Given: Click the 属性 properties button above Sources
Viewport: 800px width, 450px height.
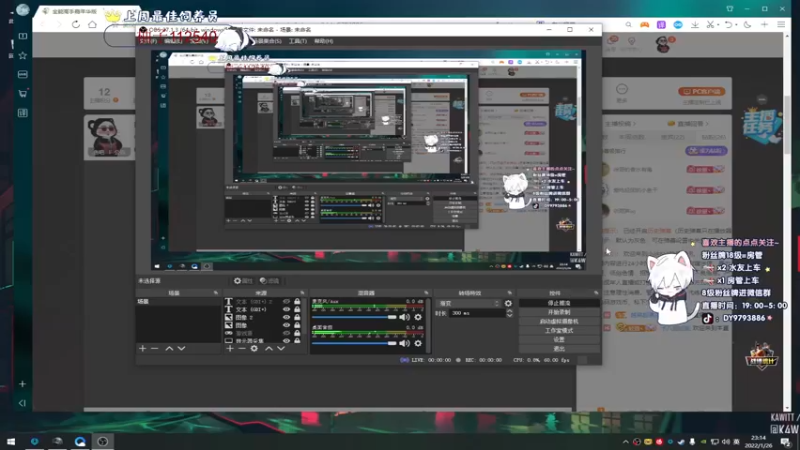Looking at the screenshot, I should coord(243,281).
